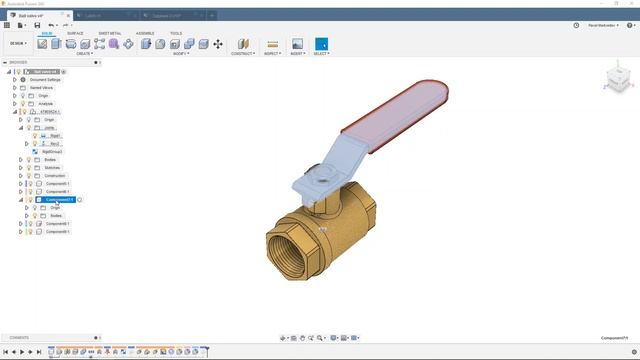Viewport: 640px width, 360px height.
Task: Toggle visibility bulb of Construction folder
Action: [29, 176]
